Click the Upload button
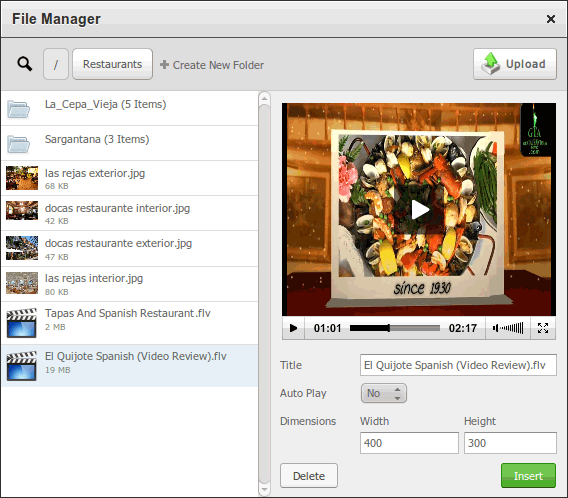 coord(515,64)
